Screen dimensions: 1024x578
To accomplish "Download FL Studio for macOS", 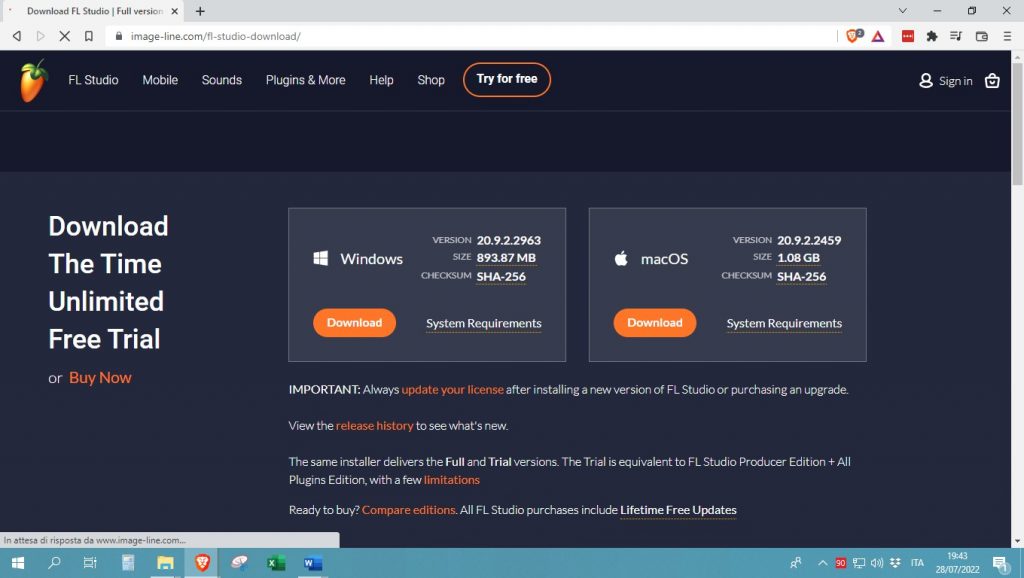I will [654, 323].
